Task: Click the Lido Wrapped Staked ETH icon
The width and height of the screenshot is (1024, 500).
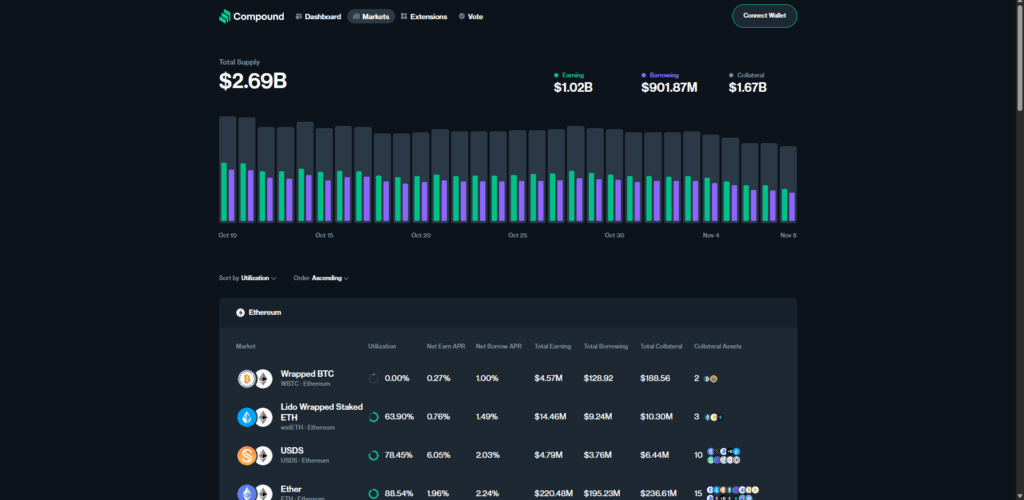Action: coord(247,417)
